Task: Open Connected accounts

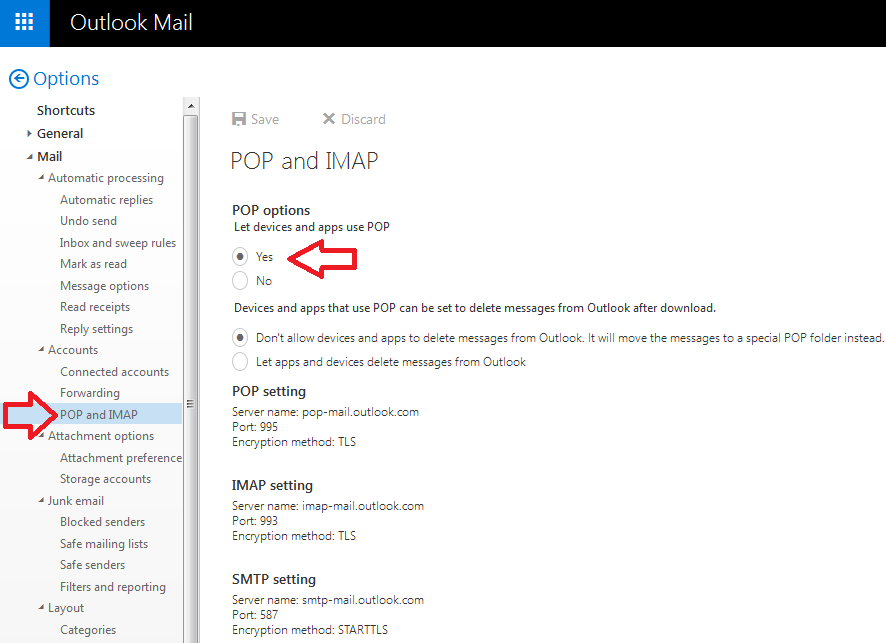Action: (x=115, y=372)
